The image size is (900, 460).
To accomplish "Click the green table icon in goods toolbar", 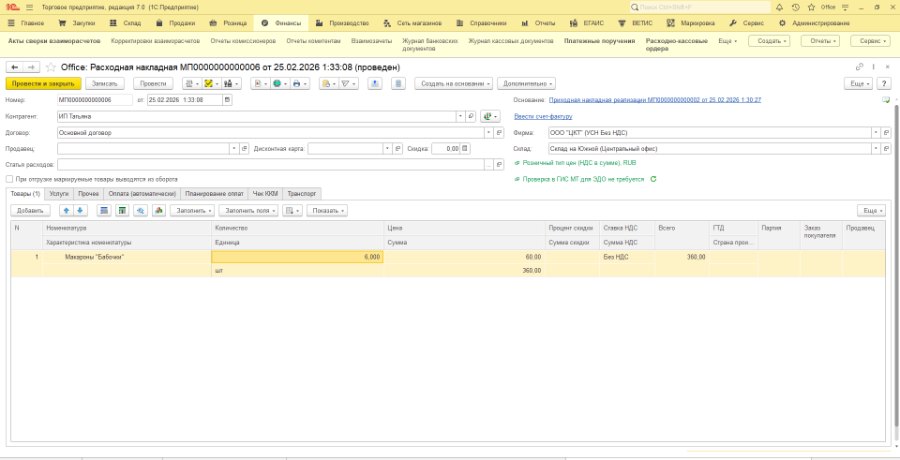I will pyautogui.click(x=122, y=211).
